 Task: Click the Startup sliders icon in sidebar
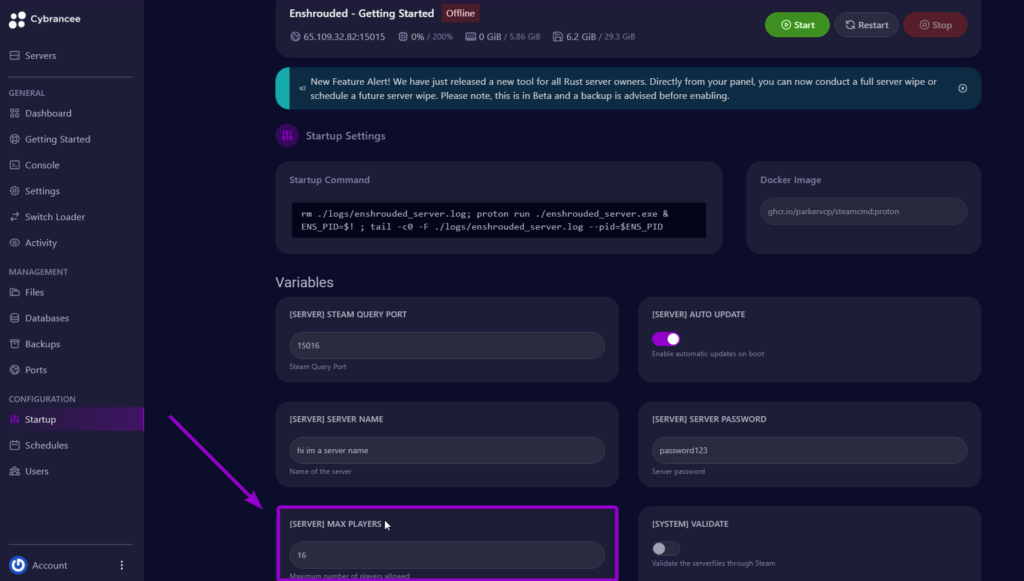[14, 419]
